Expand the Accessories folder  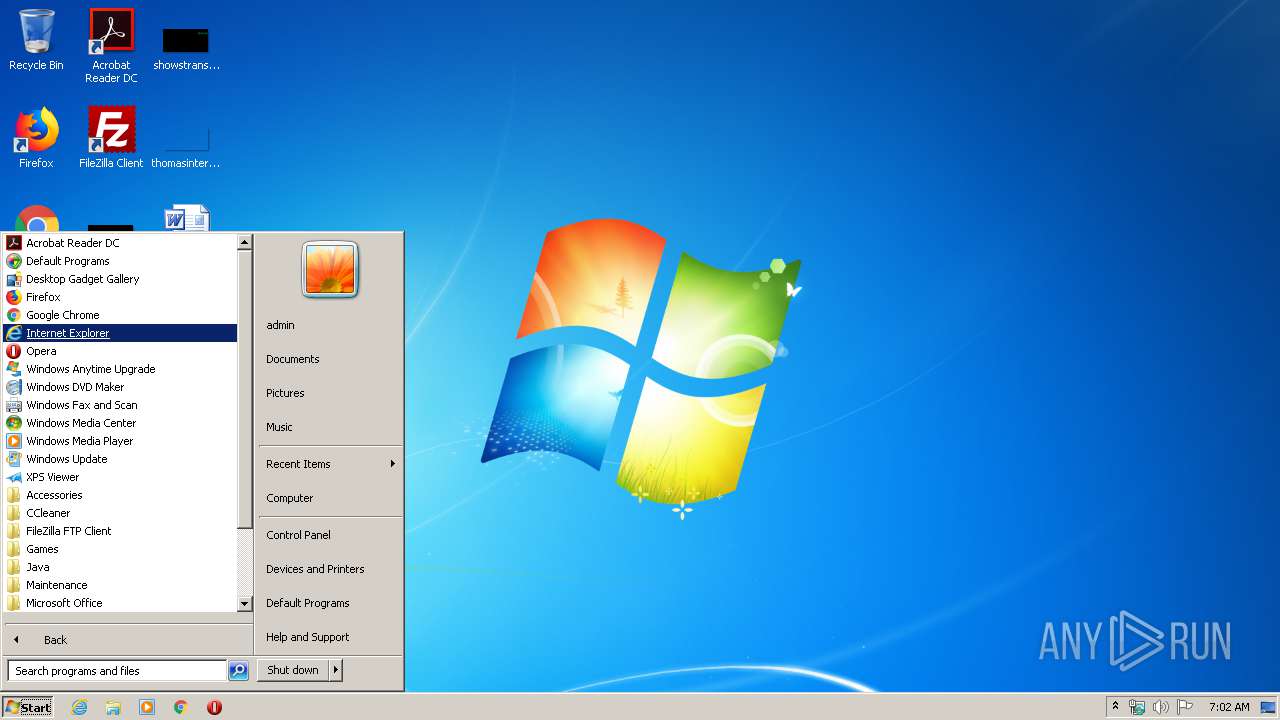pos(120,495)
